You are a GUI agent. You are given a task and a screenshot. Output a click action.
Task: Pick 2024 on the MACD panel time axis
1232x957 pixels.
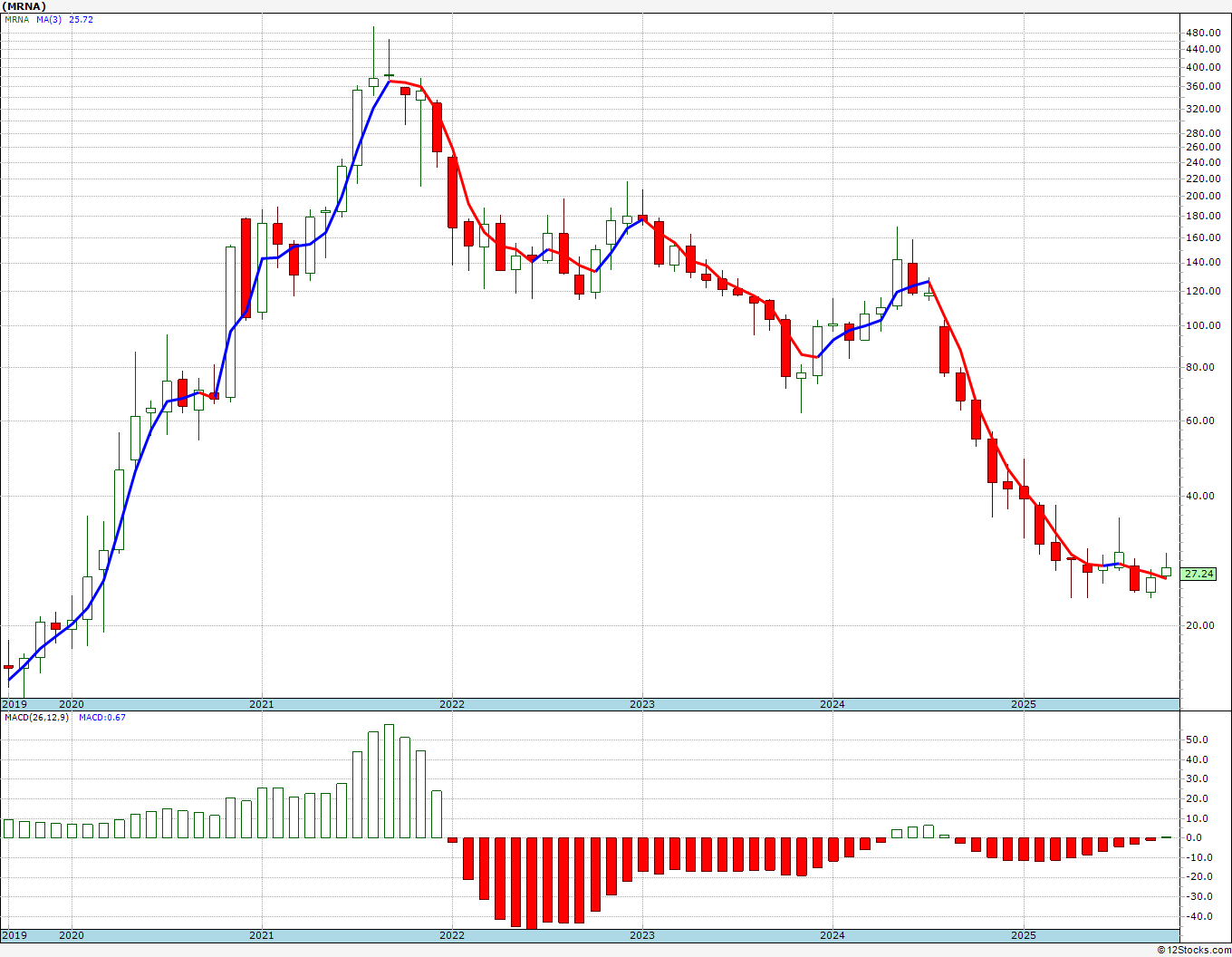pos(833,935)
